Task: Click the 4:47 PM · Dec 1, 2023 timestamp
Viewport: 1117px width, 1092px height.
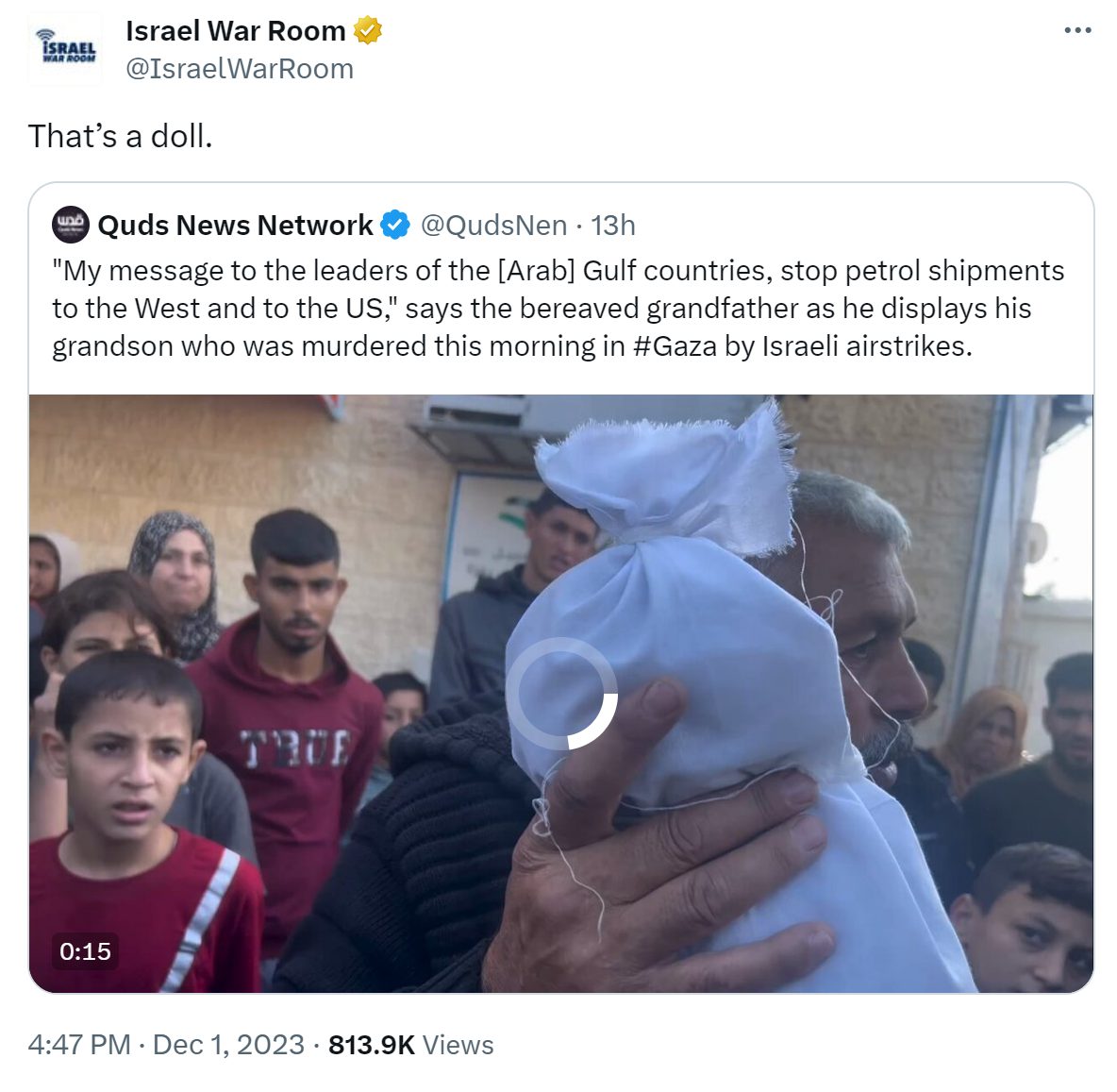Action: tap(166, 1045)
